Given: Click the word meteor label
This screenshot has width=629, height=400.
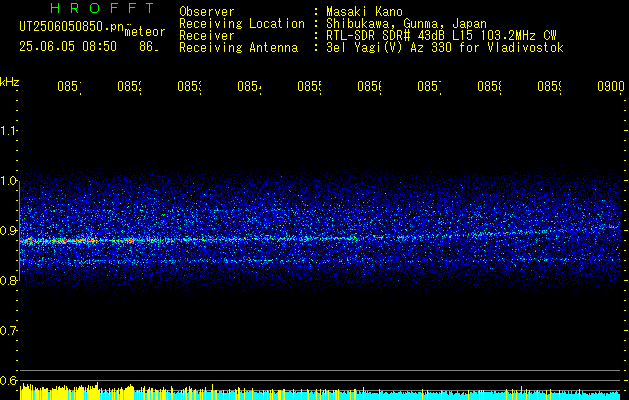Looking at the screenshot, I should pyautogui.click(x=145, y=32).
